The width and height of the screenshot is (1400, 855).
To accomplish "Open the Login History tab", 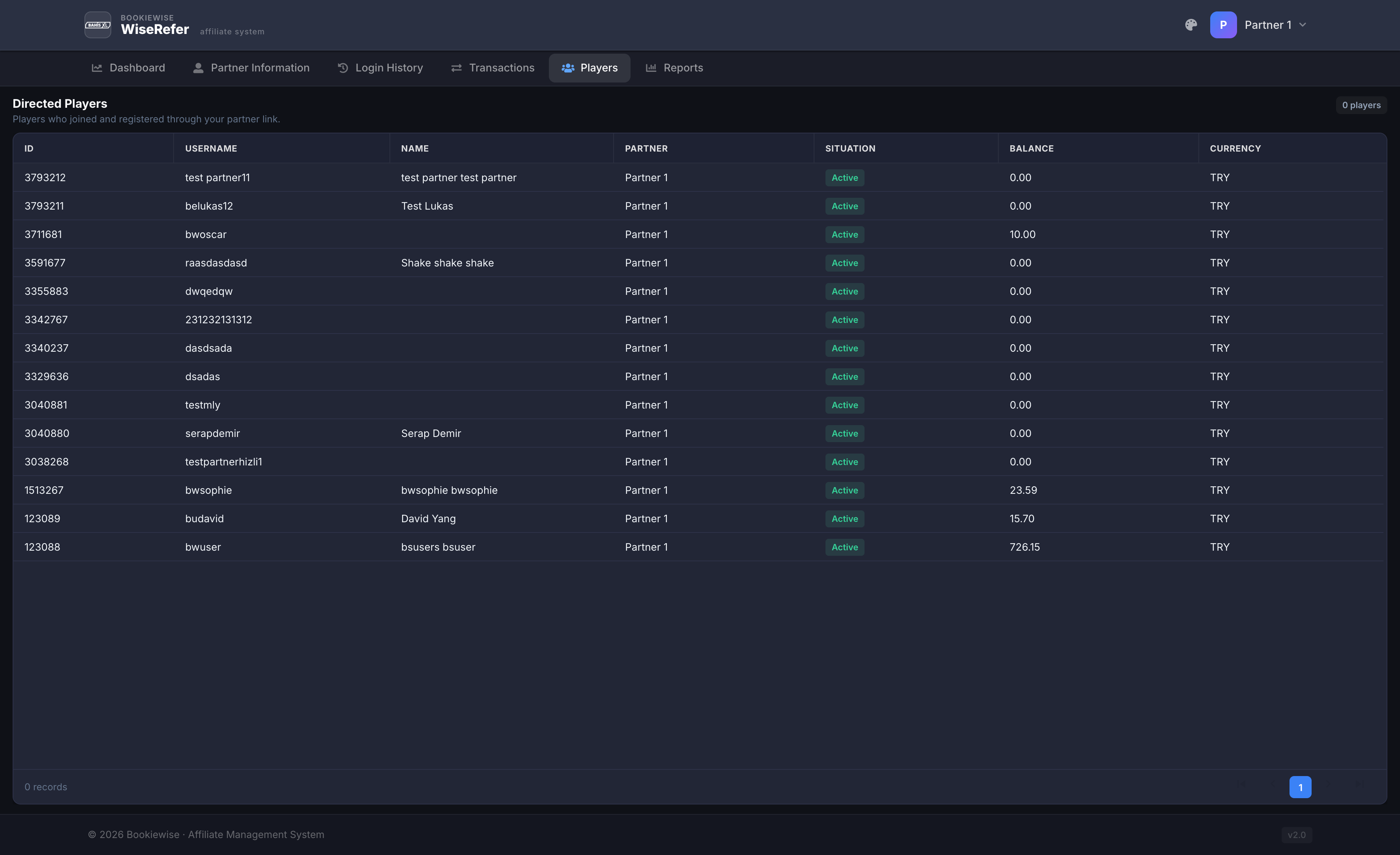I will (381, 68).
